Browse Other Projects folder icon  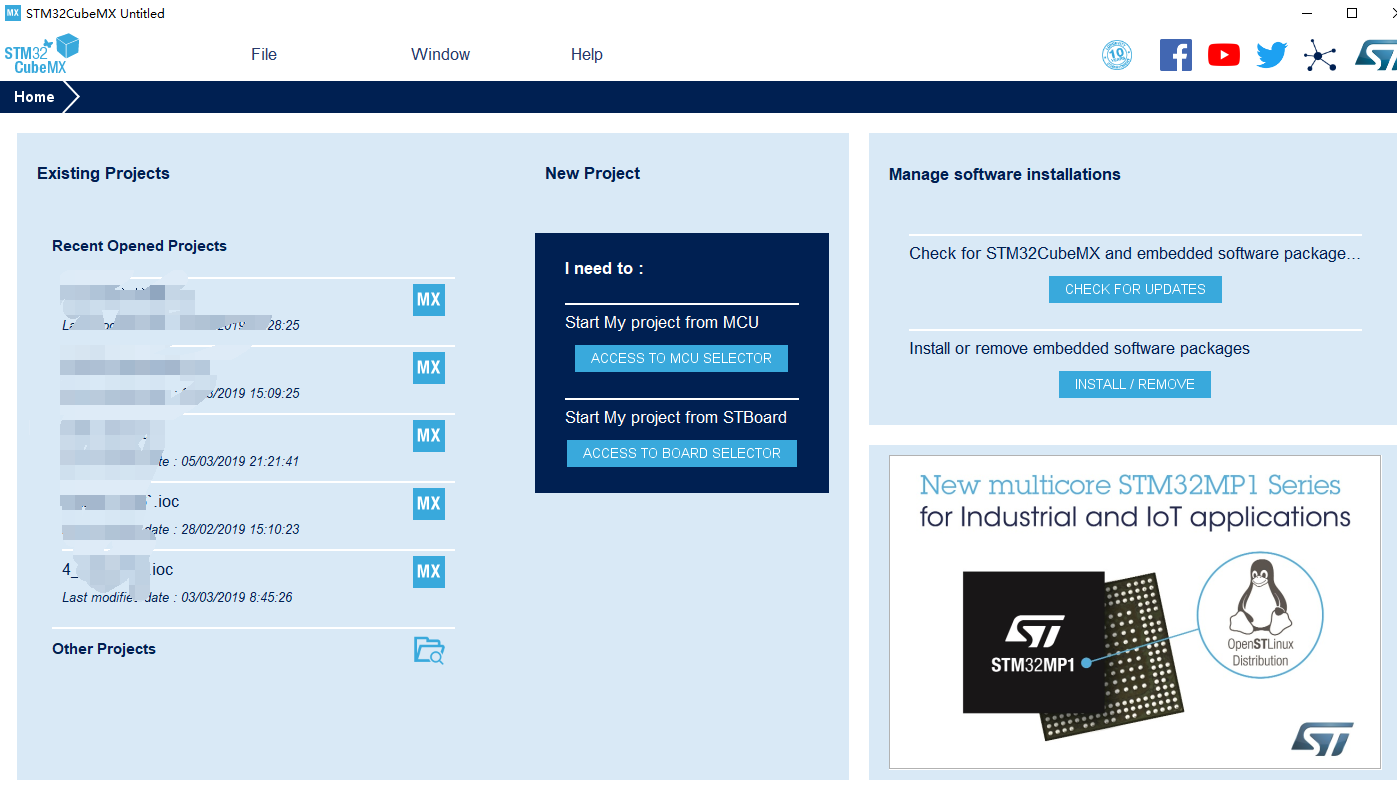(429, 650)
